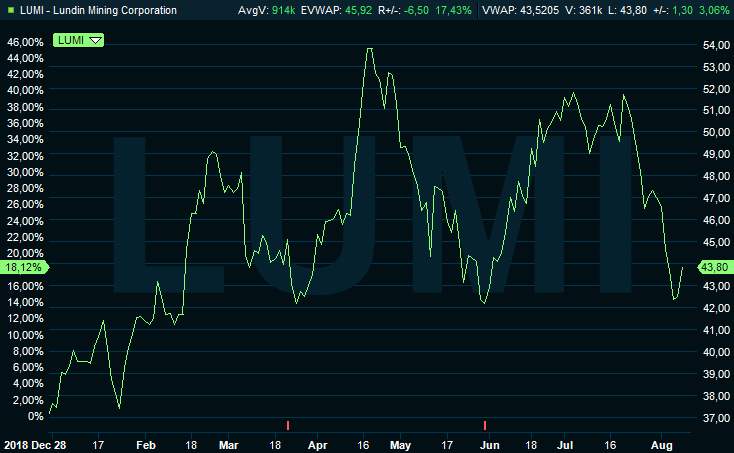Click the May label on time axis
734x453 pixels.
coord(400,445)
